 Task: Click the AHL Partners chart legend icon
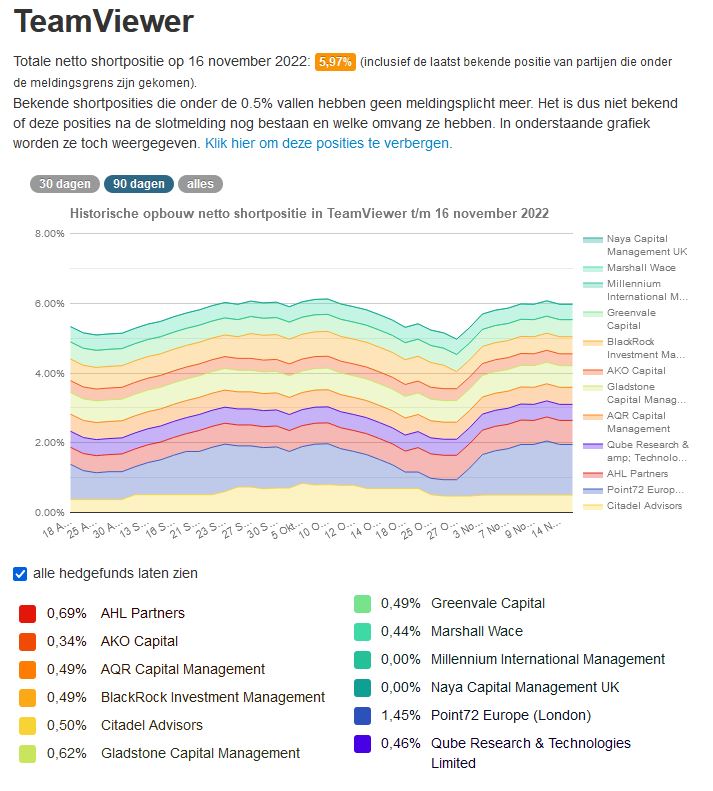[593, 474]
